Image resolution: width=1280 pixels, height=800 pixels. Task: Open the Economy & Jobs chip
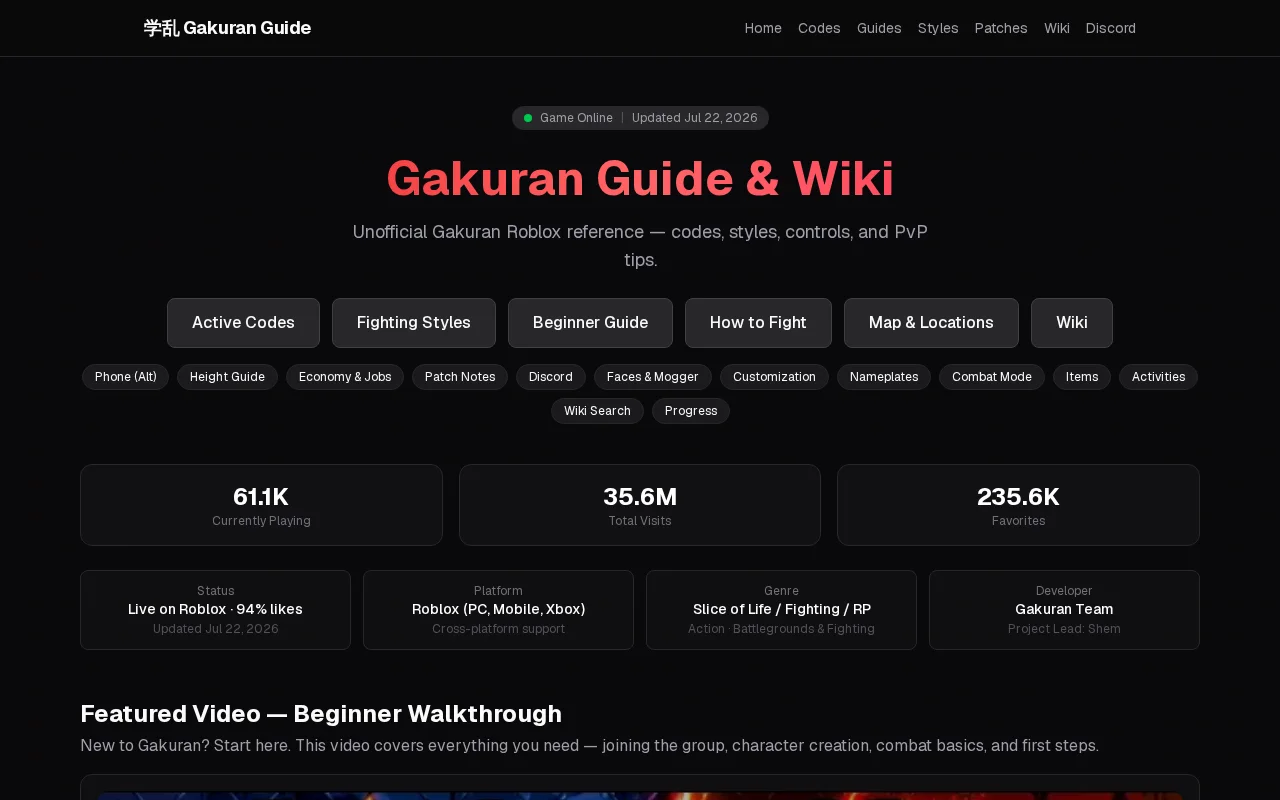click(x=345, y=377)
